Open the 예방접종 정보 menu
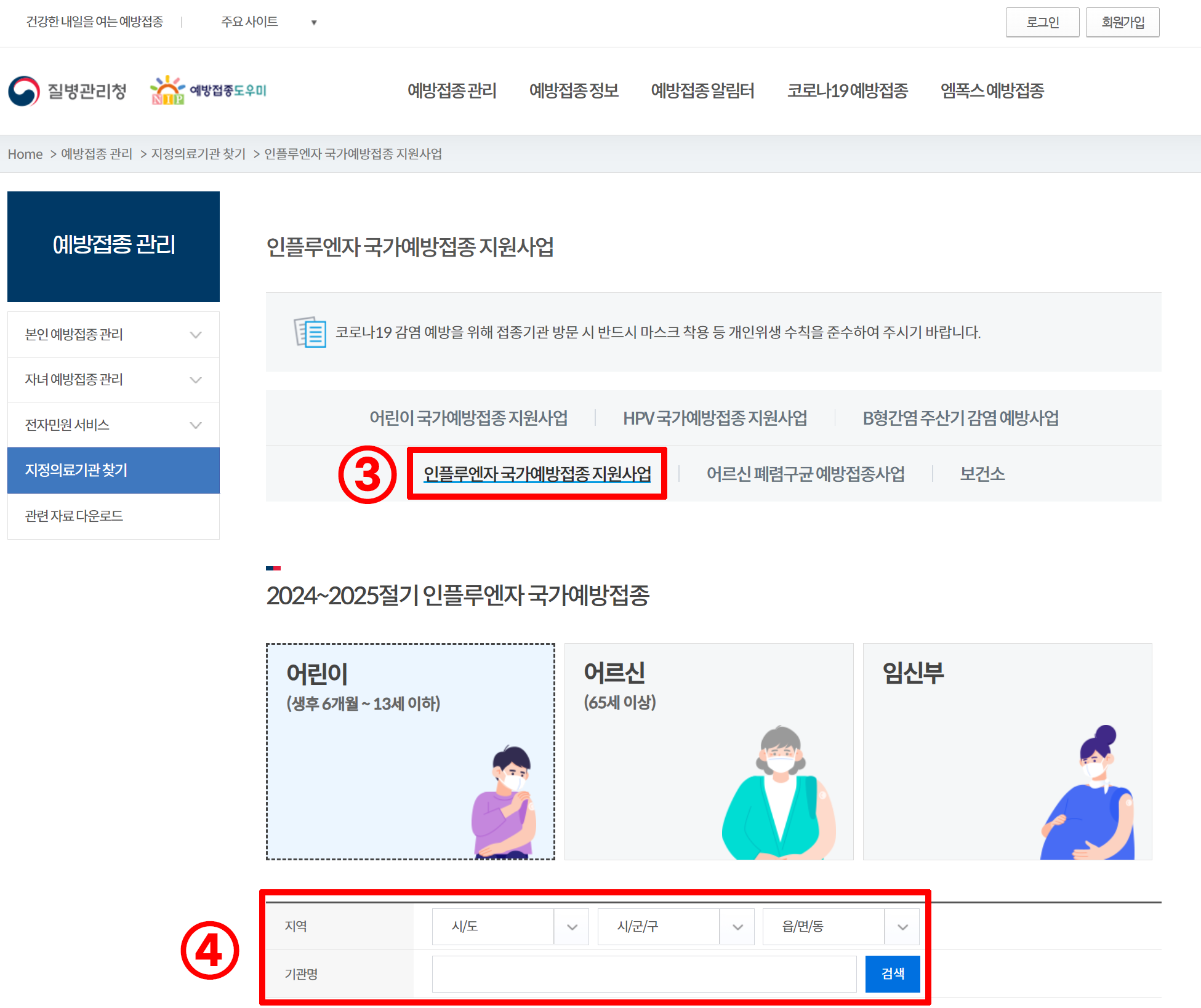The width and height of the screenshot is (1201, 1008). point(573,90)
